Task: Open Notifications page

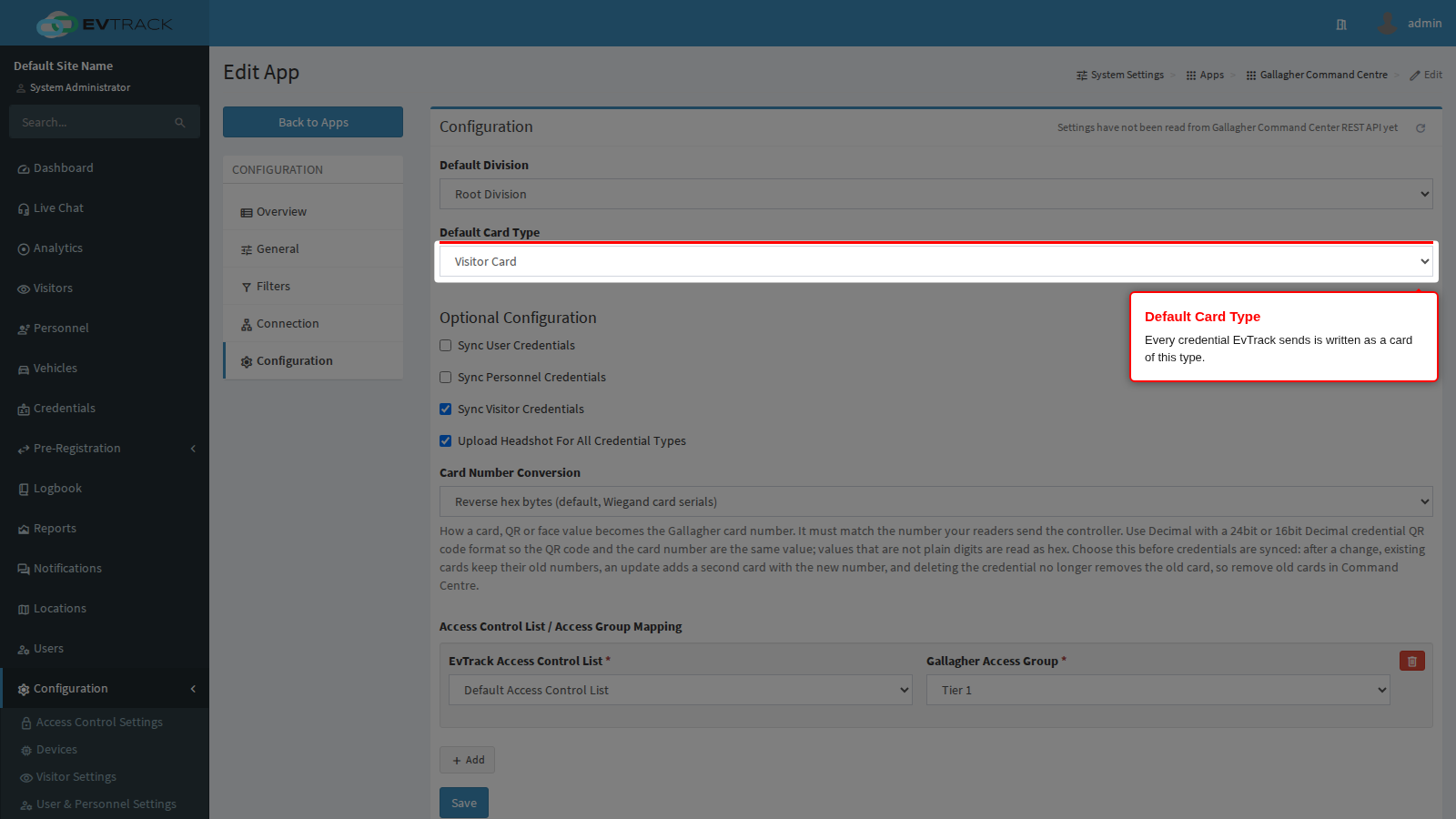Action: tap(105, 569)
